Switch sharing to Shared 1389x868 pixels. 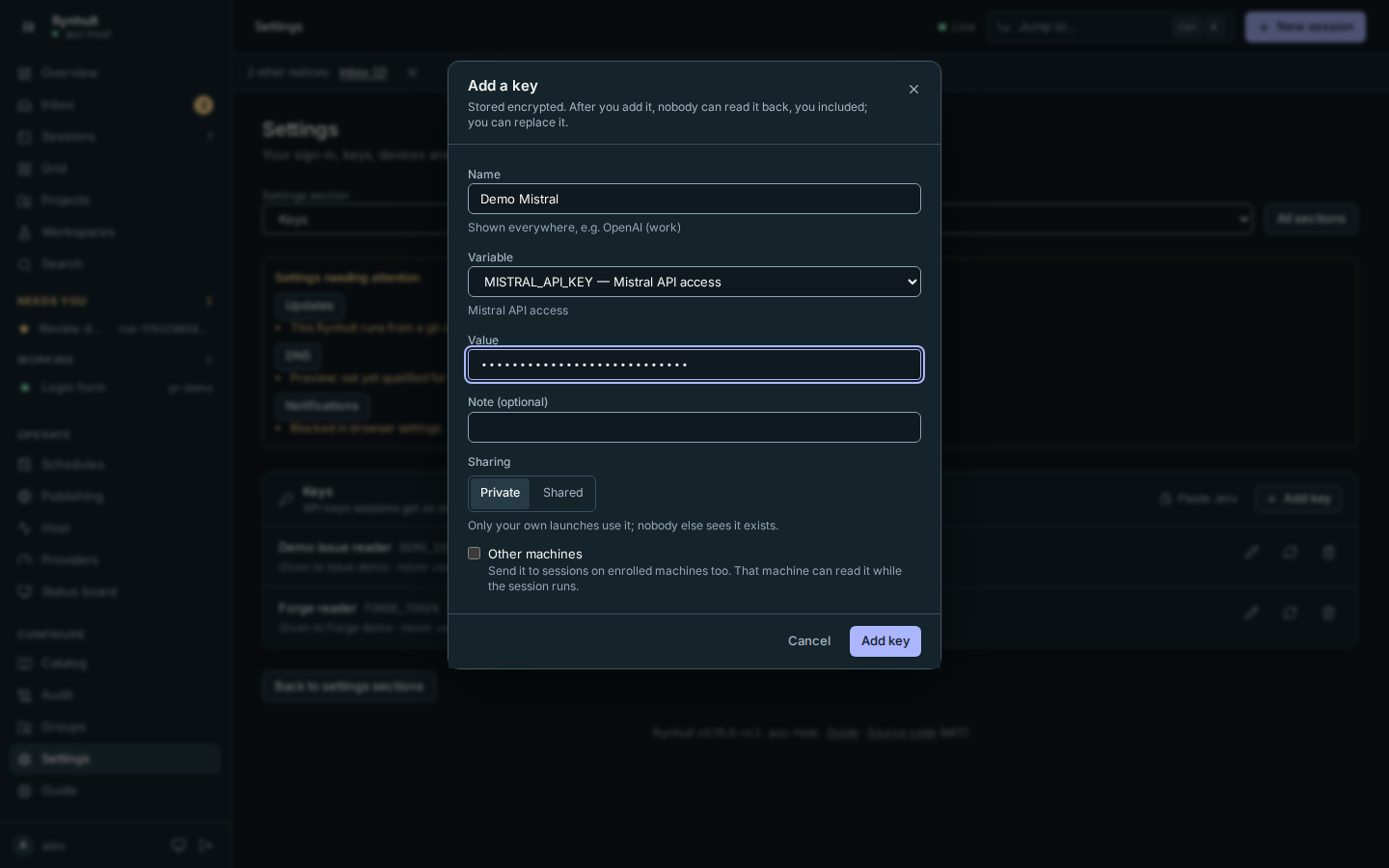tap(562, 493)
